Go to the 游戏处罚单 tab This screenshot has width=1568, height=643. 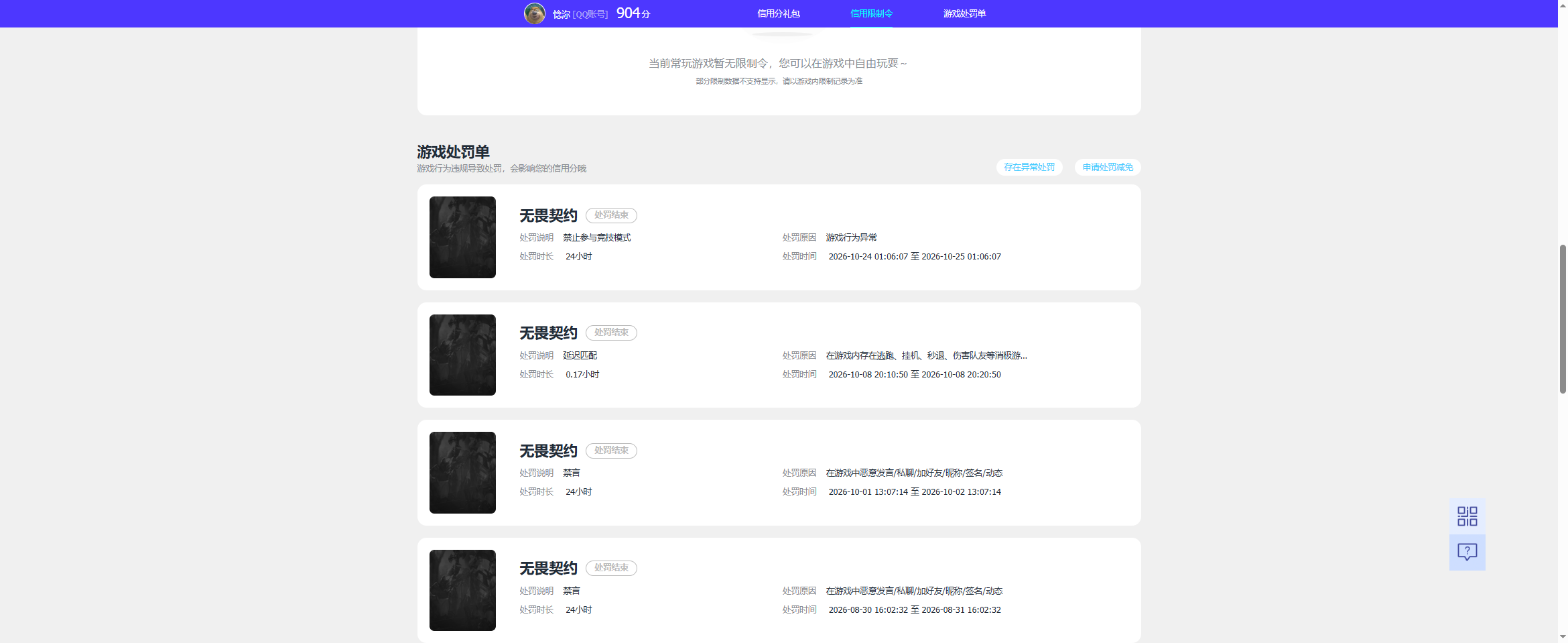(x=964, y=13)
